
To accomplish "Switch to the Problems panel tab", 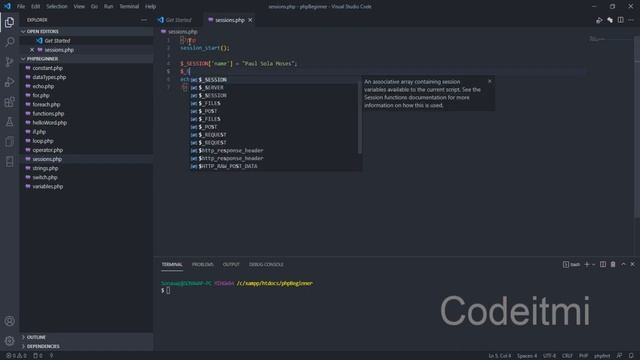I will (202, 264).
